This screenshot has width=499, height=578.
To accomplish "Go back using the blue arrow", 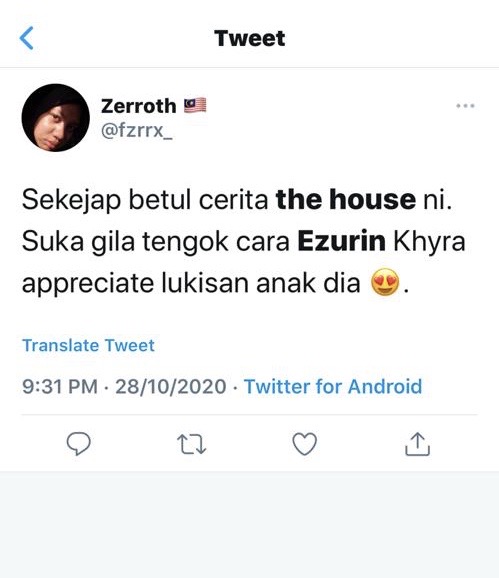I will coord(27,38).
